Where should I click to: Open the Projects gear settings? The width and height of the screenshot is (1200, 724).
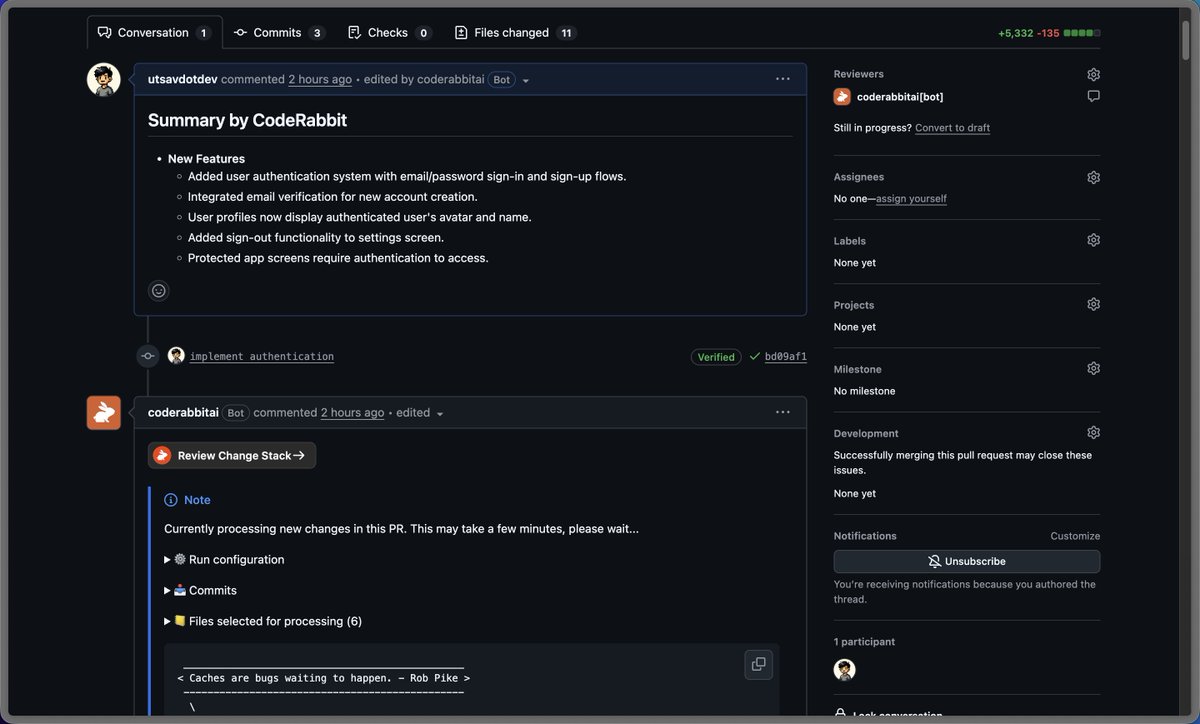pos(1093,304)
